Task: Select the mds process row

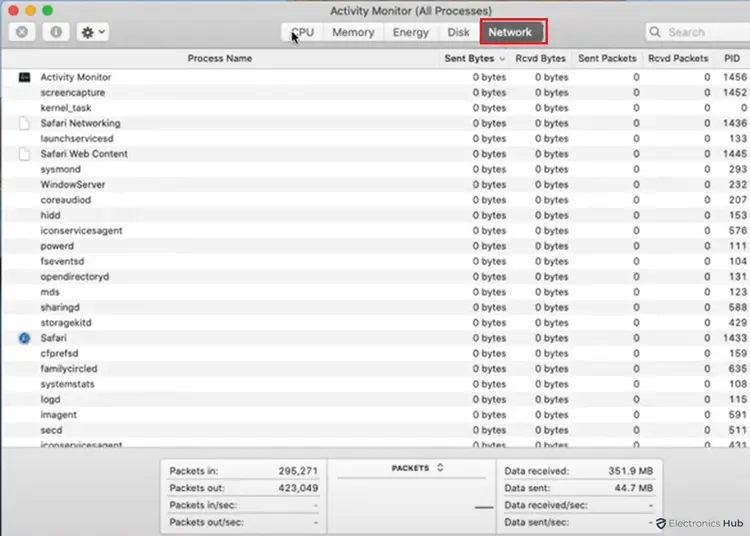Action: pos(375,292)
